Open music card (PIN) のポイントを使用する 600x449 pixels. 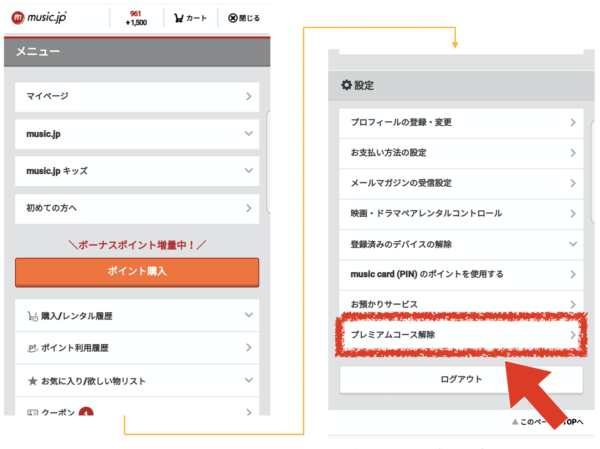pyautogui.click(x=461, y=274)
